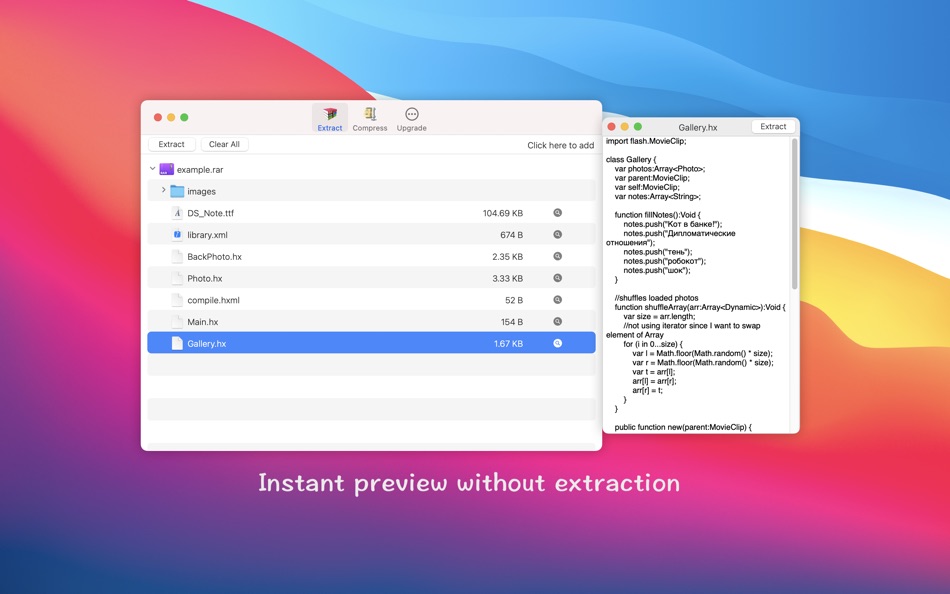Select the compile.hxml file name
The width and height of the screenshot is (950, 594).
(x=213, y=301)
